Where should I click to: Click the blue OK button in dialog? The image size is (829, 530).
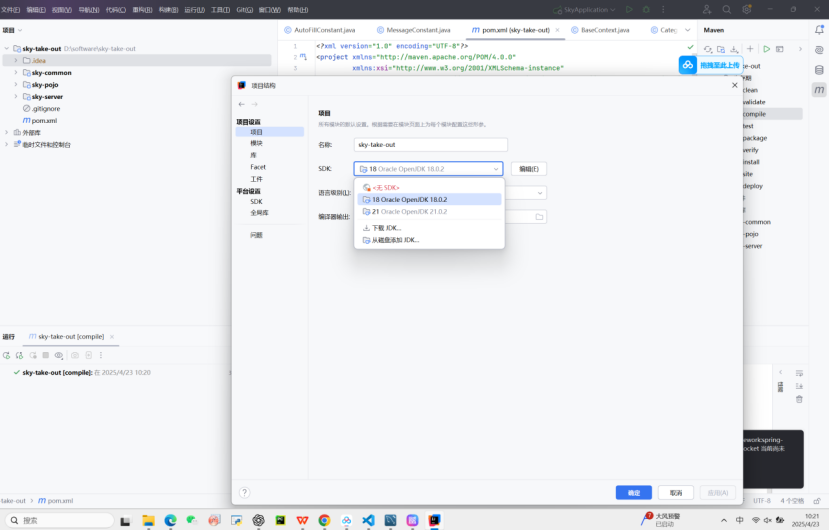(633, 492)
